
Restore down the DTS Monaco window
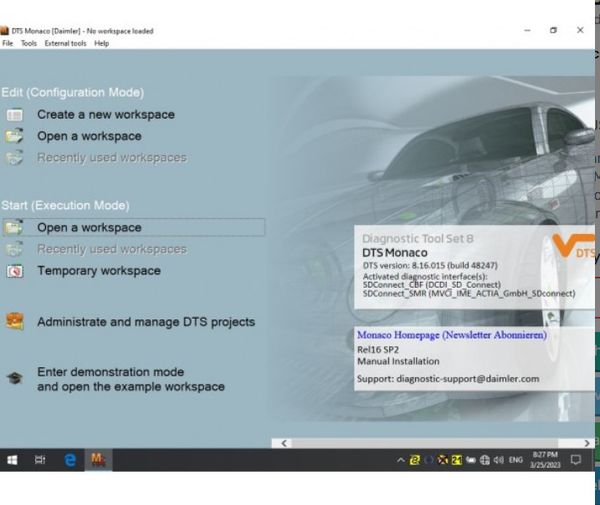[553, 30]
